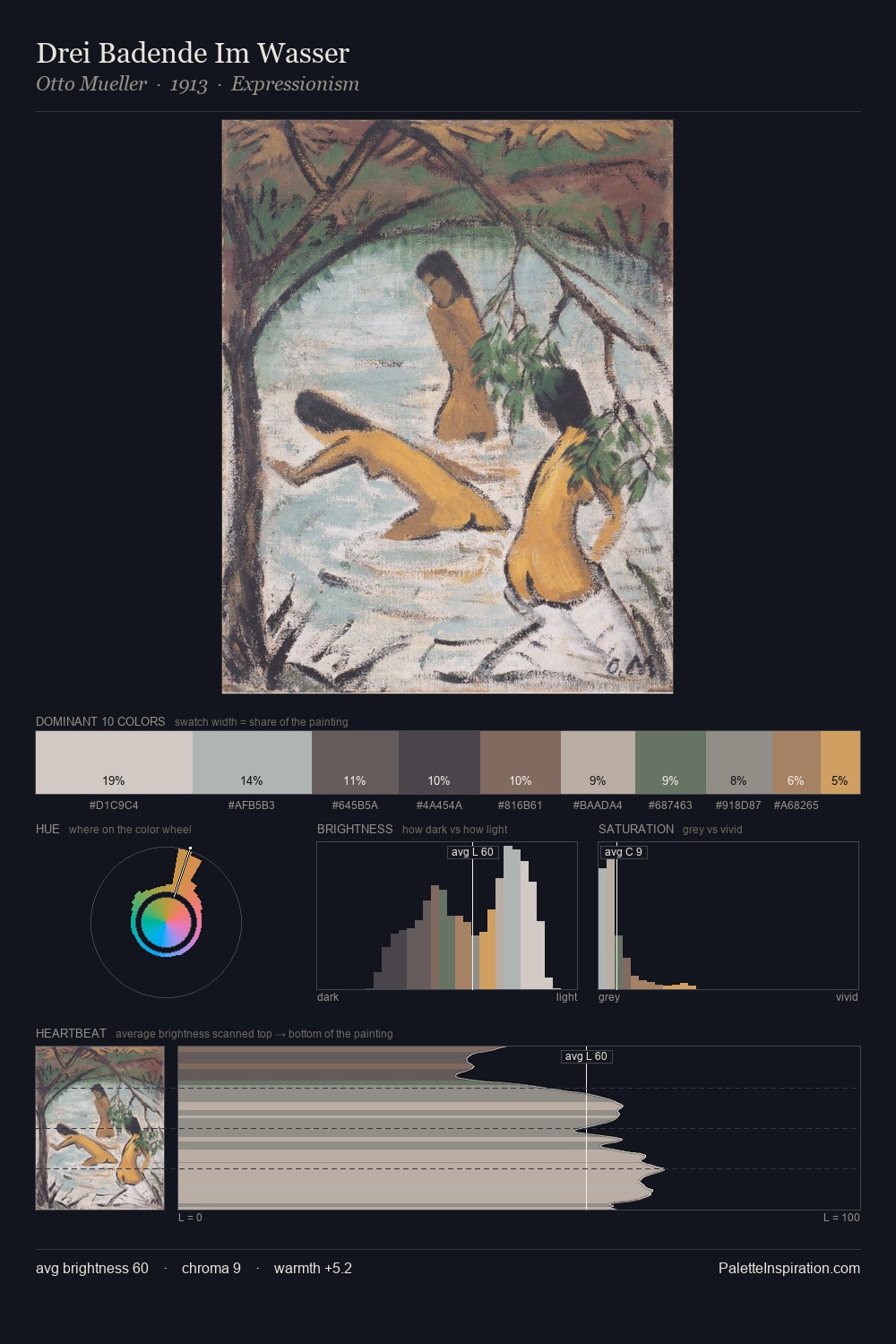Click the hex code #687463
The image size is (896, 1344).
[670, 806]
